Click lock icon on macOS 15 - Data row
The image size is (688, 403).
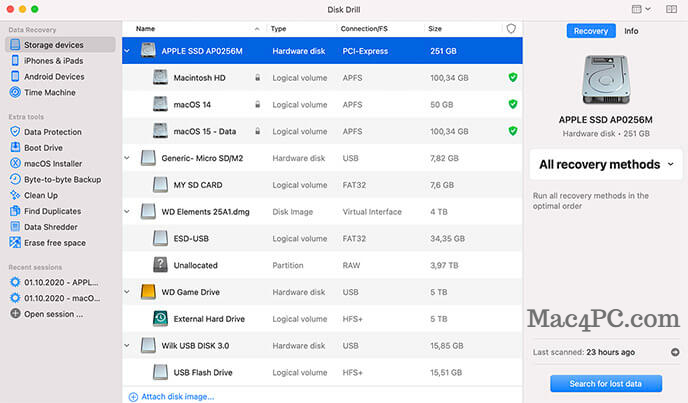click(258, 131)
